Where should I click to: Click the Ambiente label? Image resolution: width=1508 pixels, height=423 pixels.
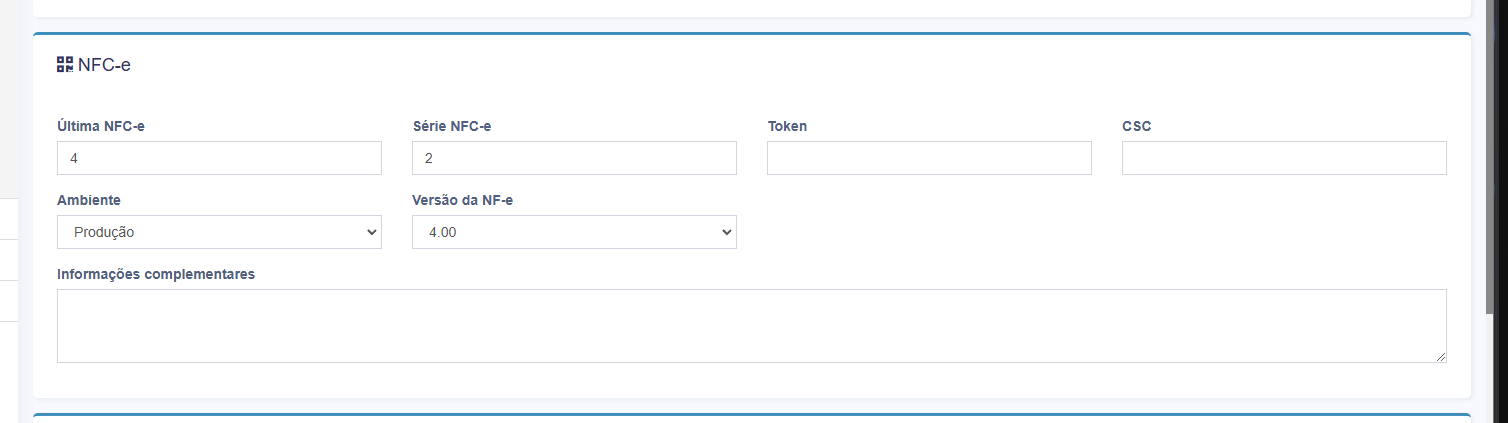click(x=89, y=200)
